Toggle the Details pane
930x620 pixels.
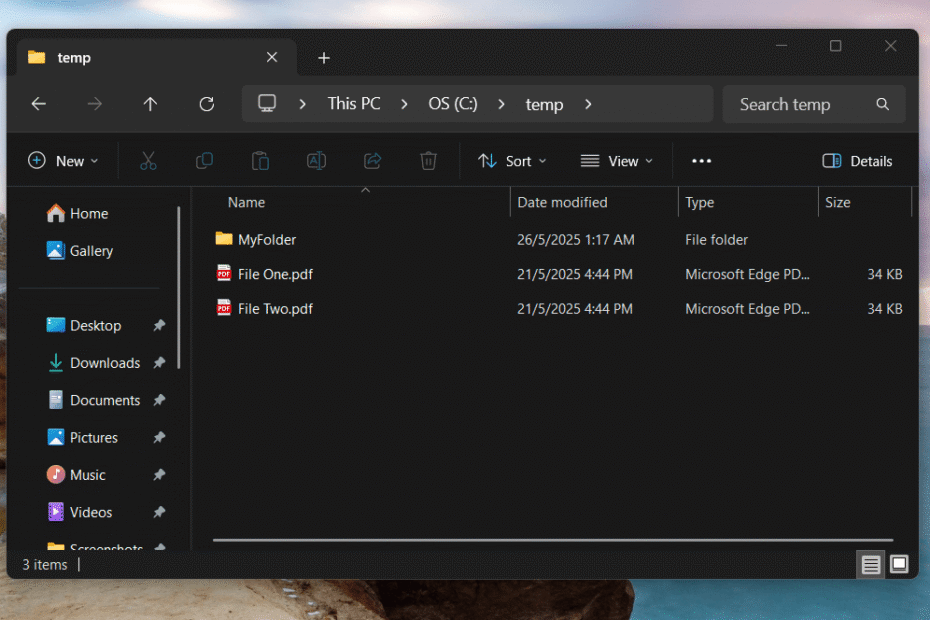pos(857,161)
